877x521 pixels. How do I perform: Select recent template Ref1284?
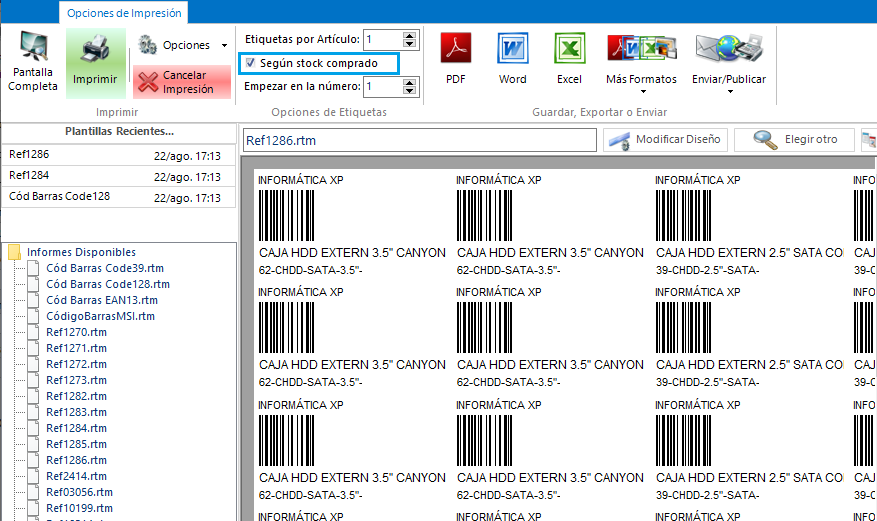click(x=119, y=176)
